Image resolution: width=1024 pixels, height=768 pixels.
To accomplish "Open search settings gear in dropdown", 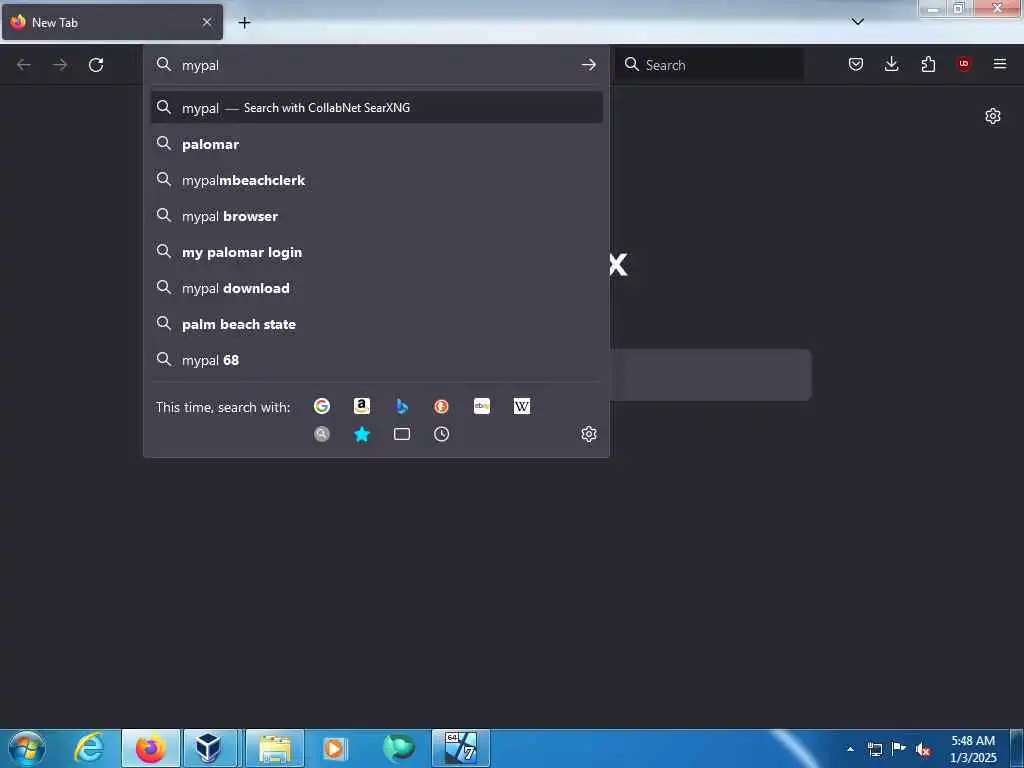I will click(x=589, y=434).
